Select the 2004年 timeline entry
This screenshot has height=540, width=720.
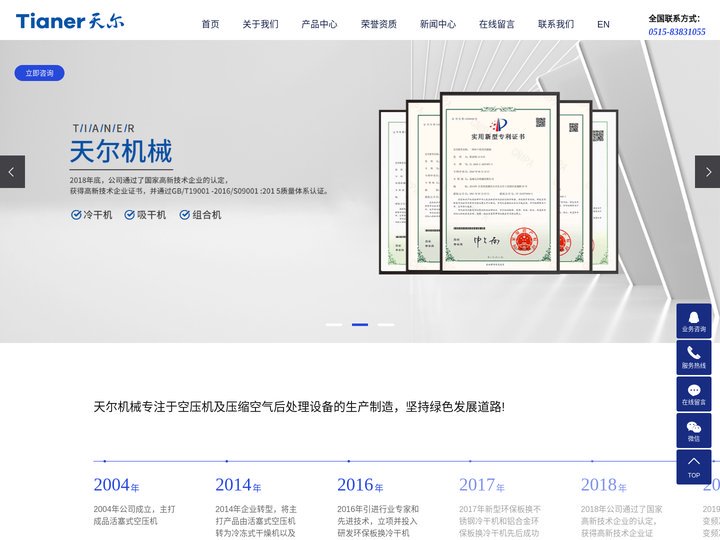pos(116,485)
